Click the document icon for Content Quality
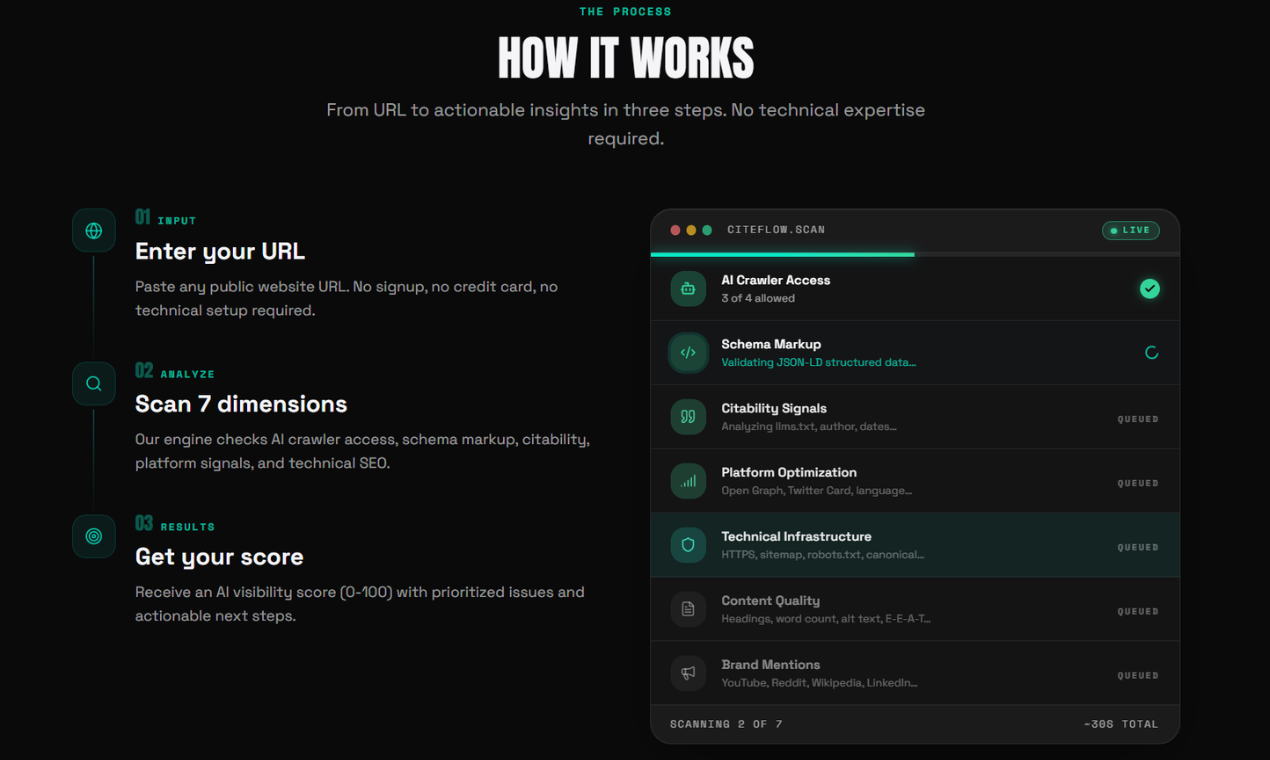The image size is (1270, 760). [688, 609]
